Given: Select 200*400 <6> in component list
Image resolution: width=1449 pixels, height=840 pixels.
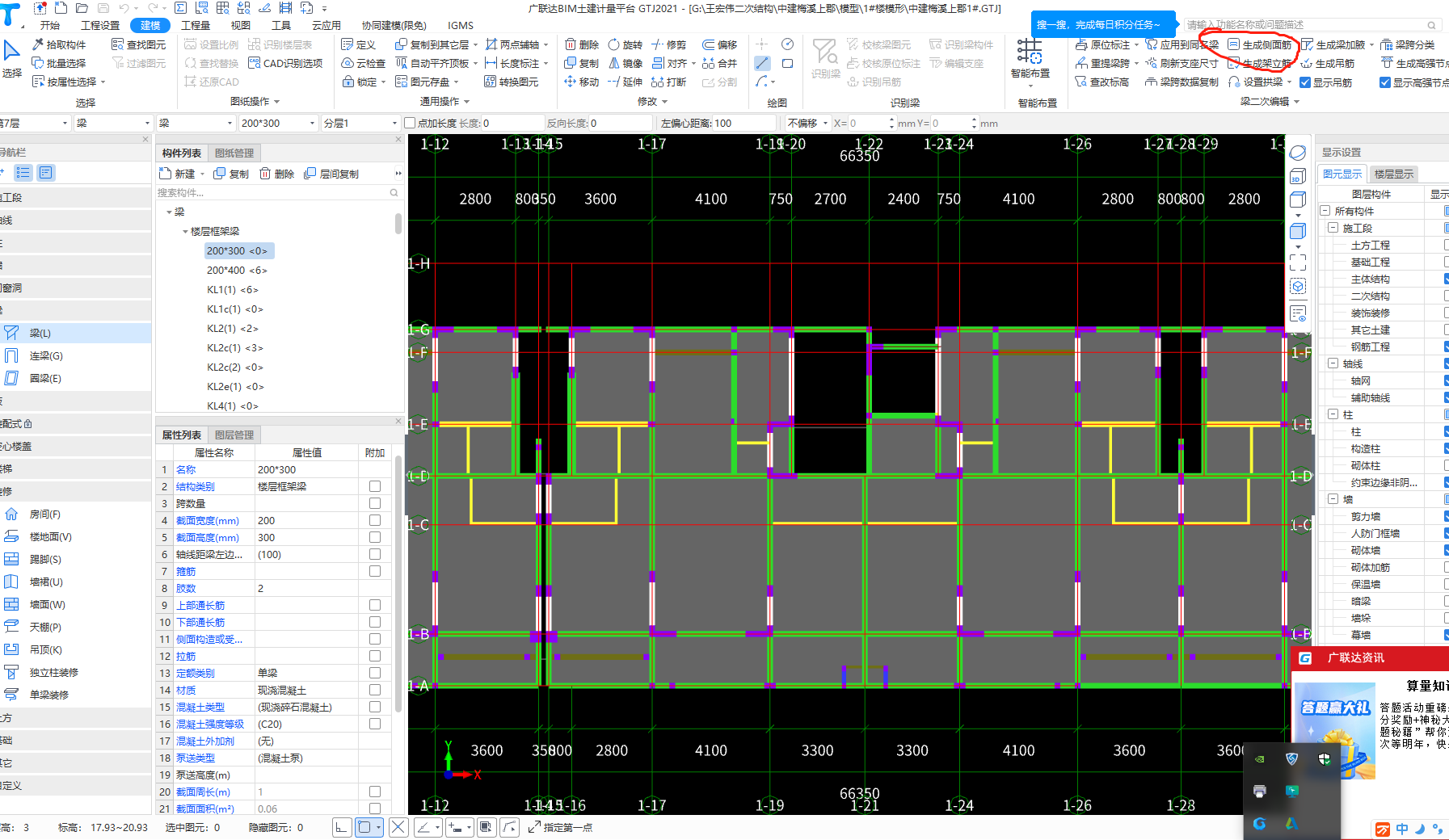Looking at the screenshot, I should tap(237, 270).
